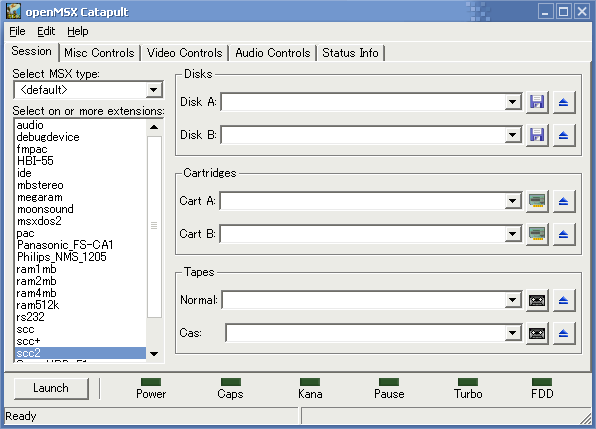Image resolution: width=596 pixels, height=429 pixels.
Task: Eject the Normal tape
Action: coord(564,300)
